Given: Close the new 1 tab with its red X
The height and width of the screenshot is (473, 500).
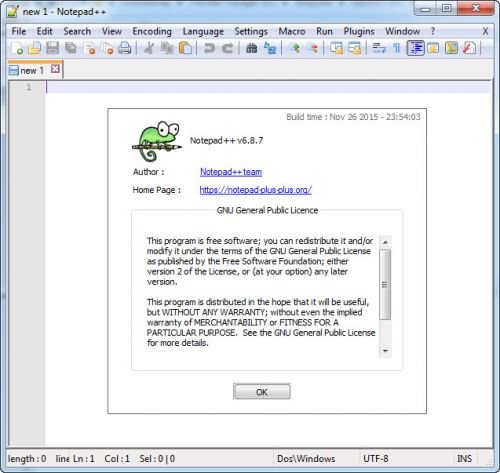Looking at the screenshot, I should (x=55, y=69).
